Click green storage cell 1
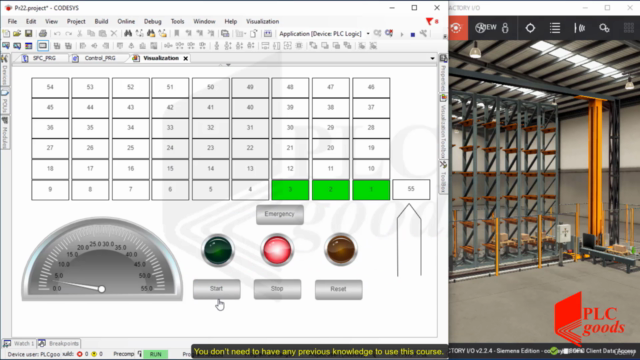This screenshot has width=640, height=360. tap(371, 190)
